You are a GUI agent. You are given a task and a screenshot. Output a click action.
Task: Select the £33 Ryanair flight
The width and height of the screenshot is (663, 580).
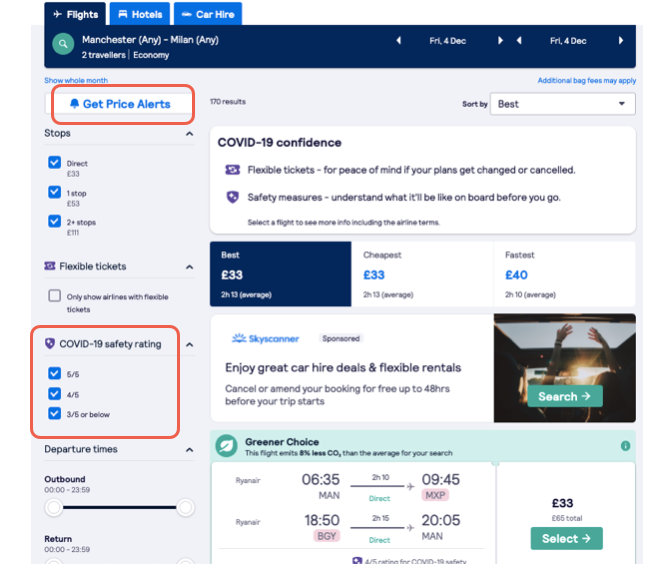pyautogui.click(x=567, y=538)
